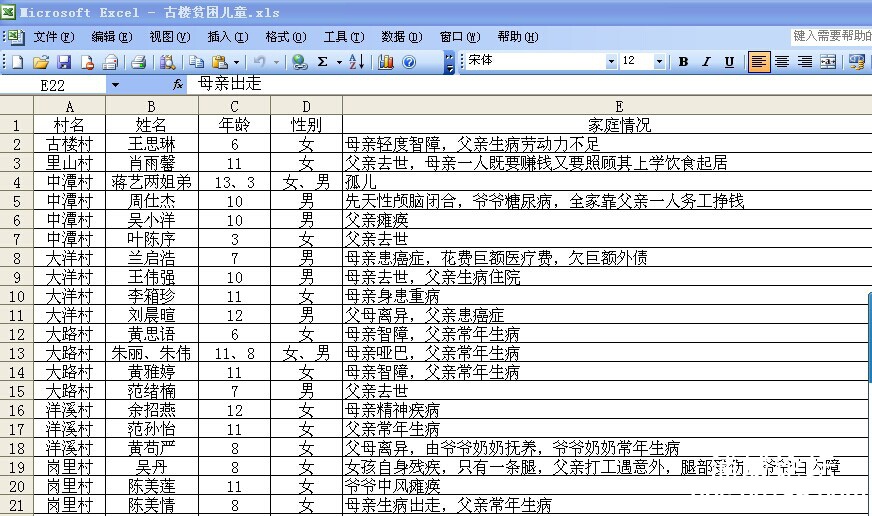Click the AutoSum sigma icon
Image resolution: width=872 pixels, height=516 pixels.
click(322, 62)
